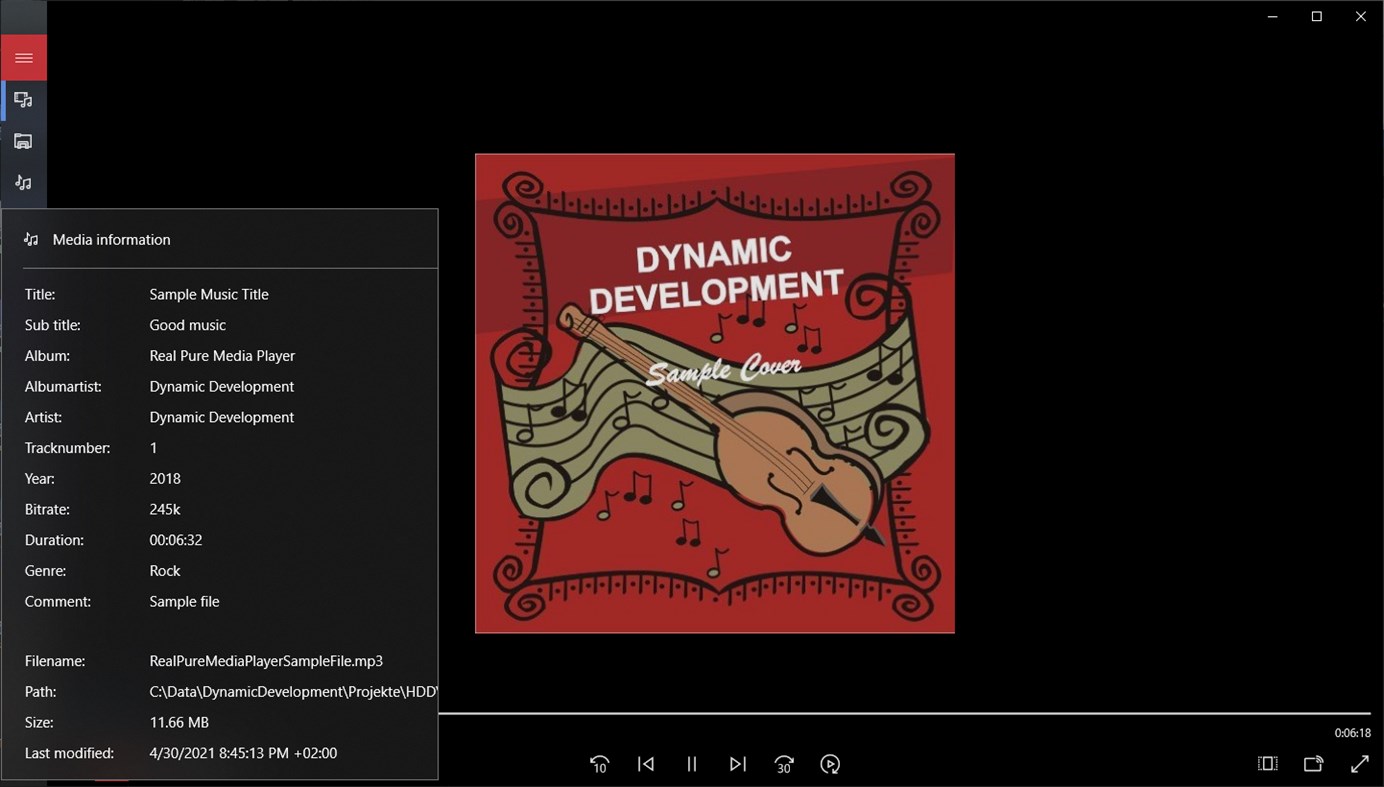This screenshot has width=1384, height=787.
Task: Toggle repeat playback mode
Action: pos(830,763)
